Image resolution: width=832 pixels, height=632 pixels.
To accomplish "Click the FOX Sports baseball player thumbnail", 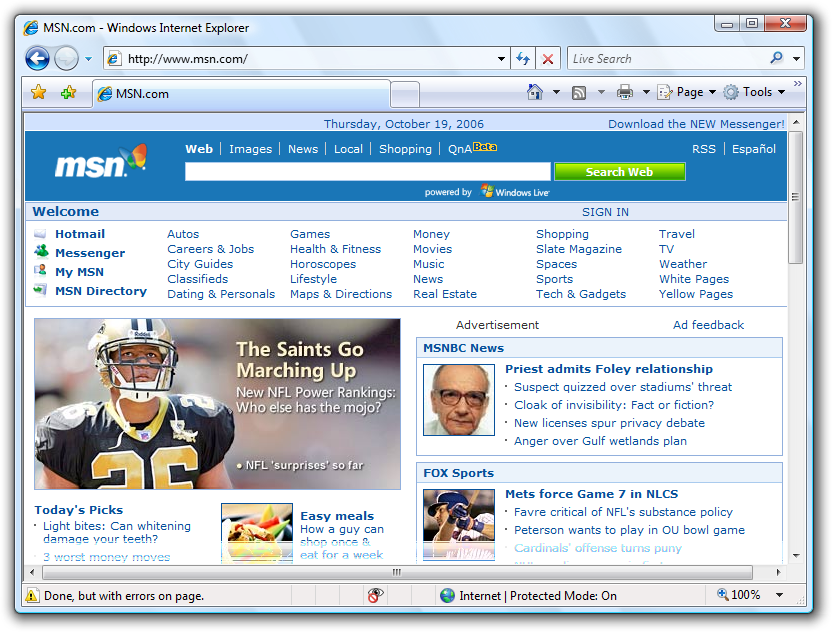I will coord(459,524).
